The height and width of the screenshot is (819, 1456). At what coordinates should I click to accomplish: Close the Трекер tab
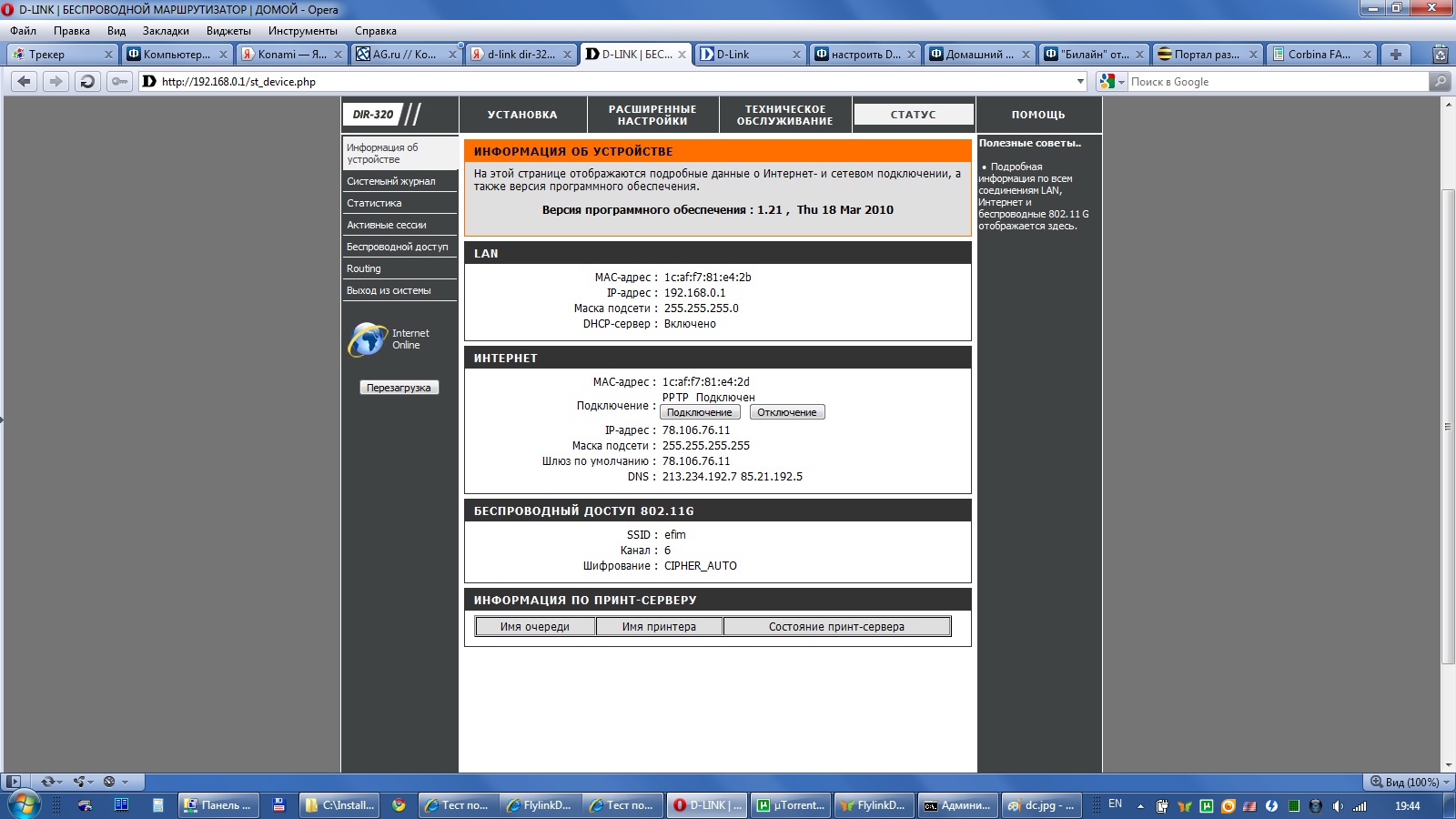(x=108, y=55)
